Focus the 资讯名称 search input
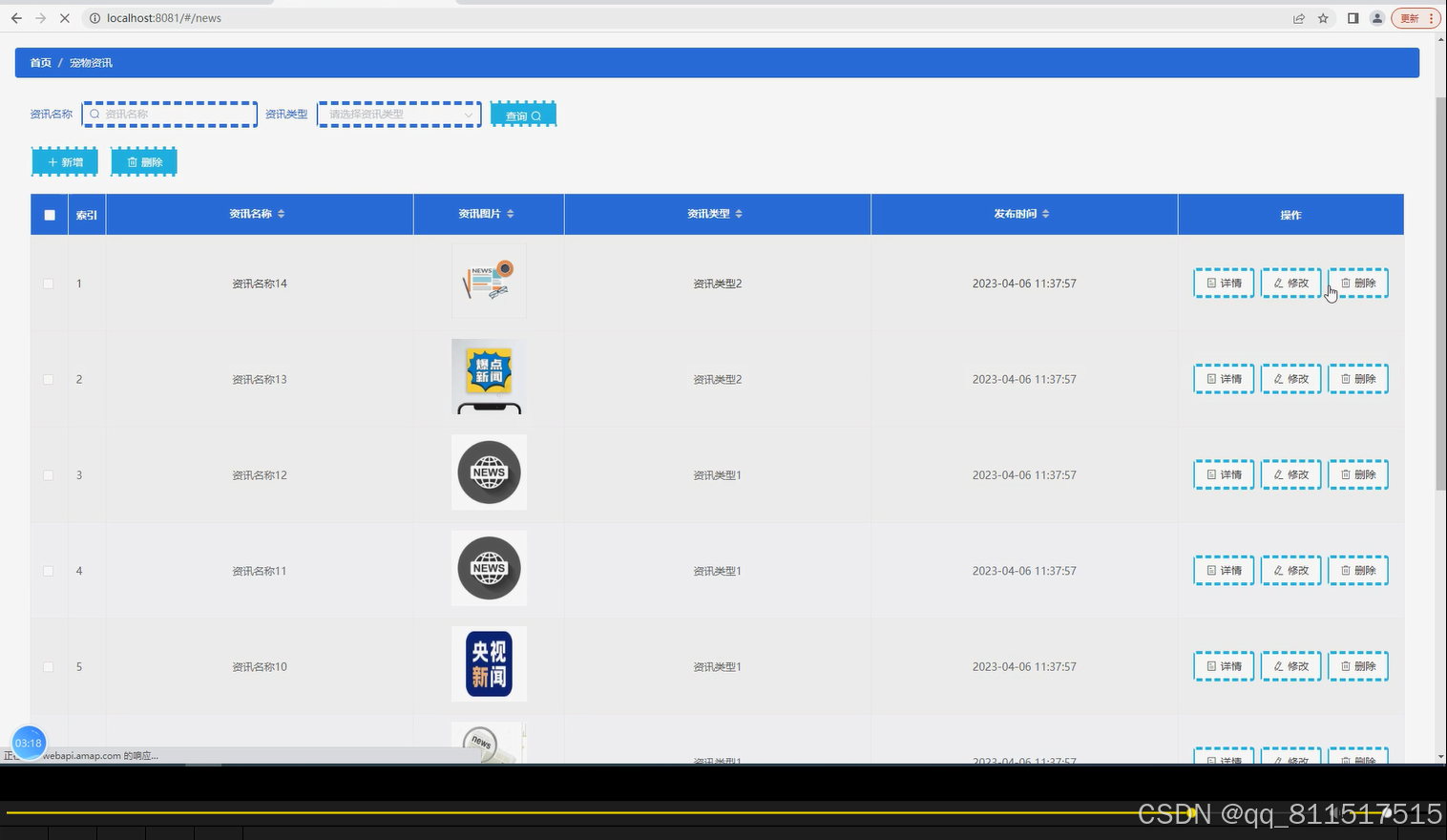1447x840 pixels. pyautogui.click(x=170, y=115)
